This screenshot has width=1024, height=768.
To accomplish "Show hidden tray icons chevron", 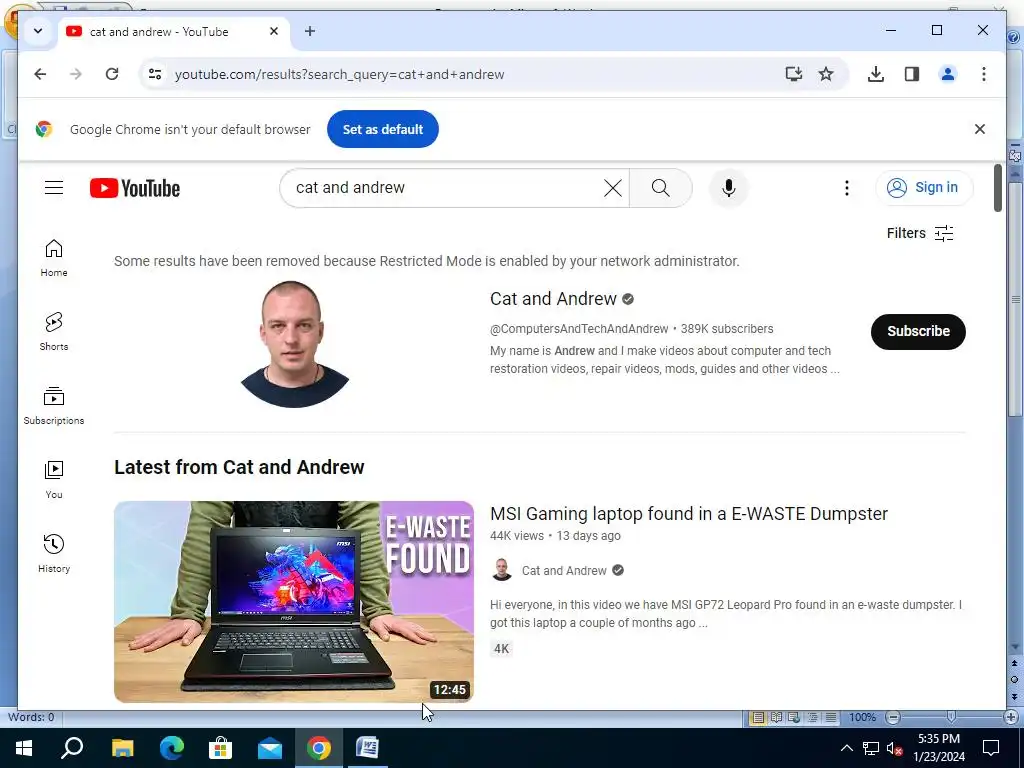I will click(846, 748).
